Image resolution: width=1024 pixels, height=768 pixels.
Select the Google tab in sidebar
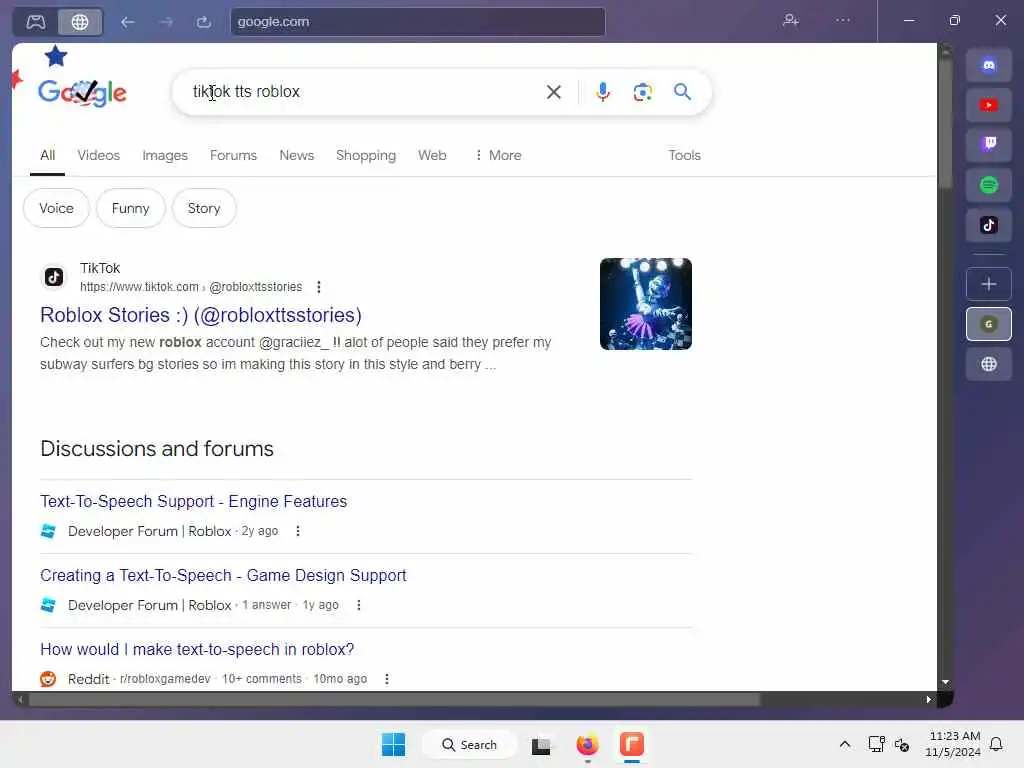coord(989,324)
